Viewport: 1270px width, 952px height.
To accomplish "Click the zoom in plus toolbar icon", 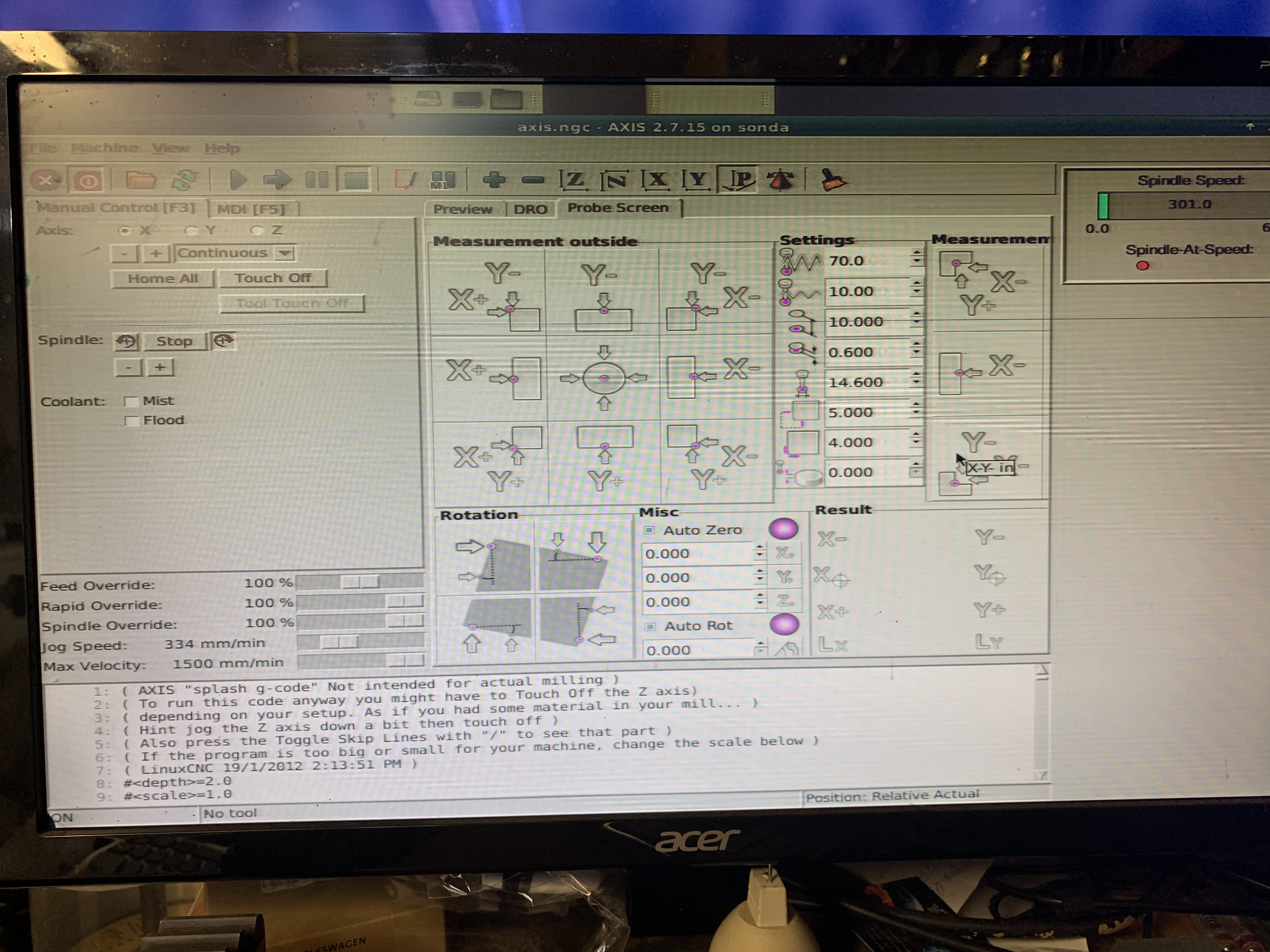I will coord(494,180).
